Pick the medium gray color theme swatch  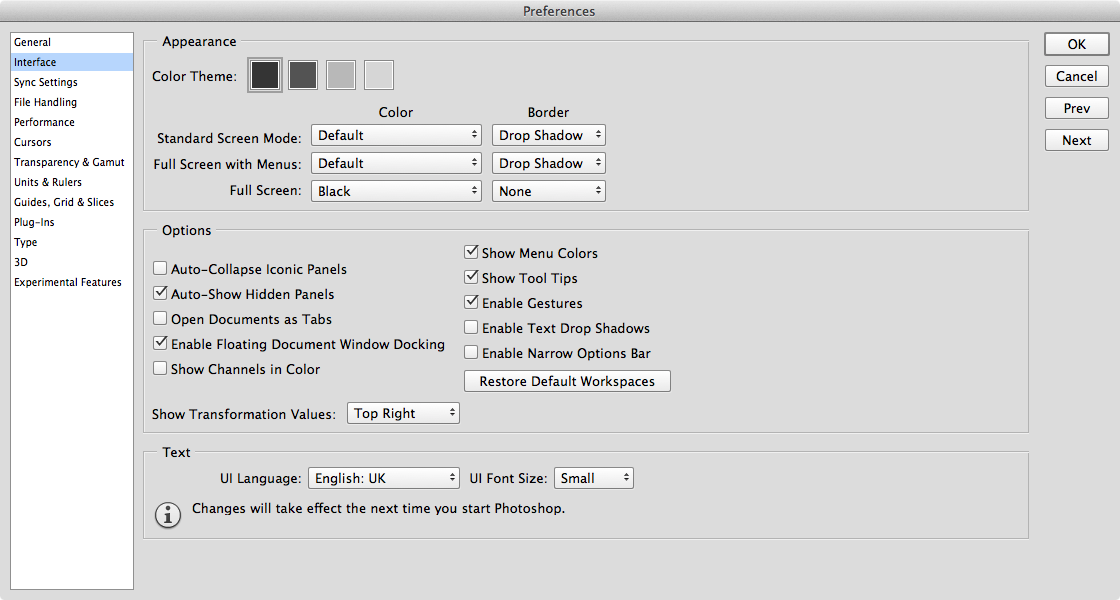pos(341,75)
